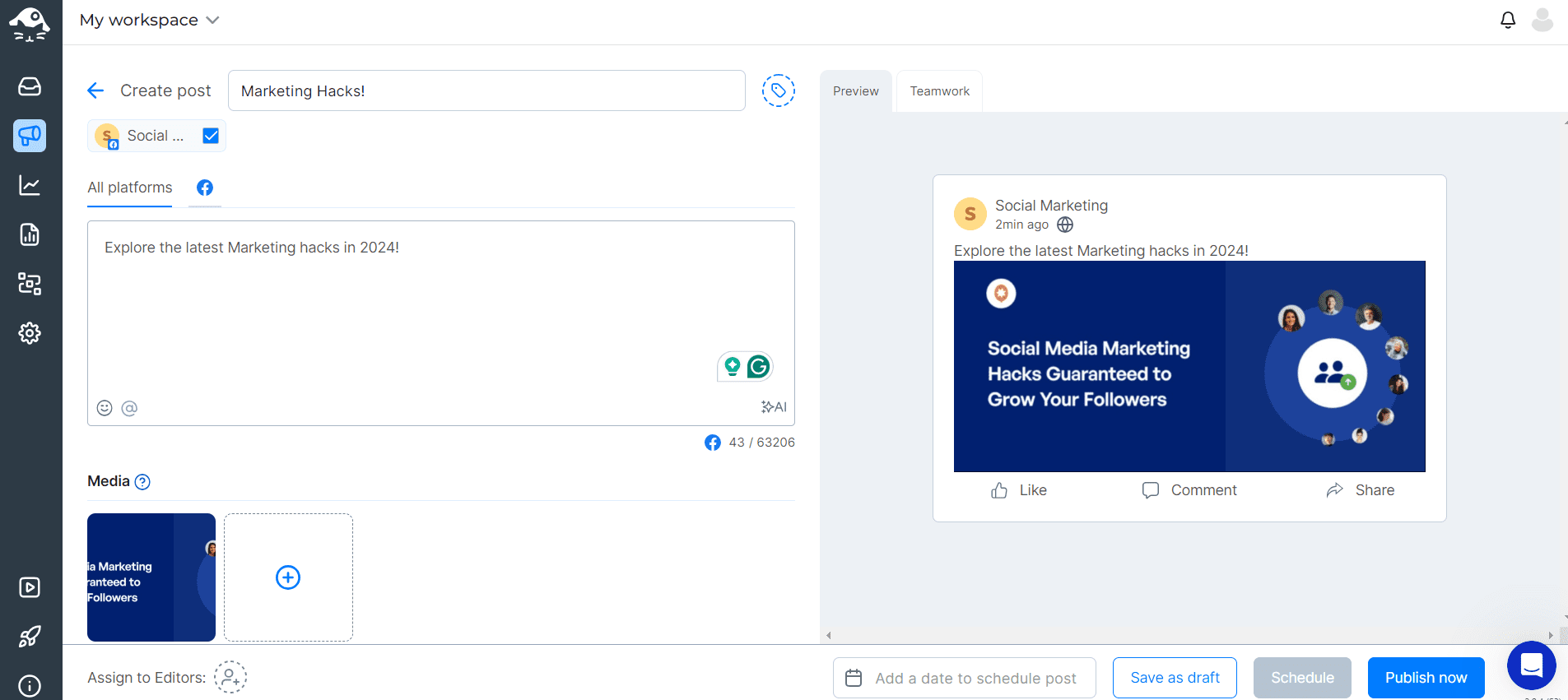Click the notifications bell

(x=1507, y=20)
